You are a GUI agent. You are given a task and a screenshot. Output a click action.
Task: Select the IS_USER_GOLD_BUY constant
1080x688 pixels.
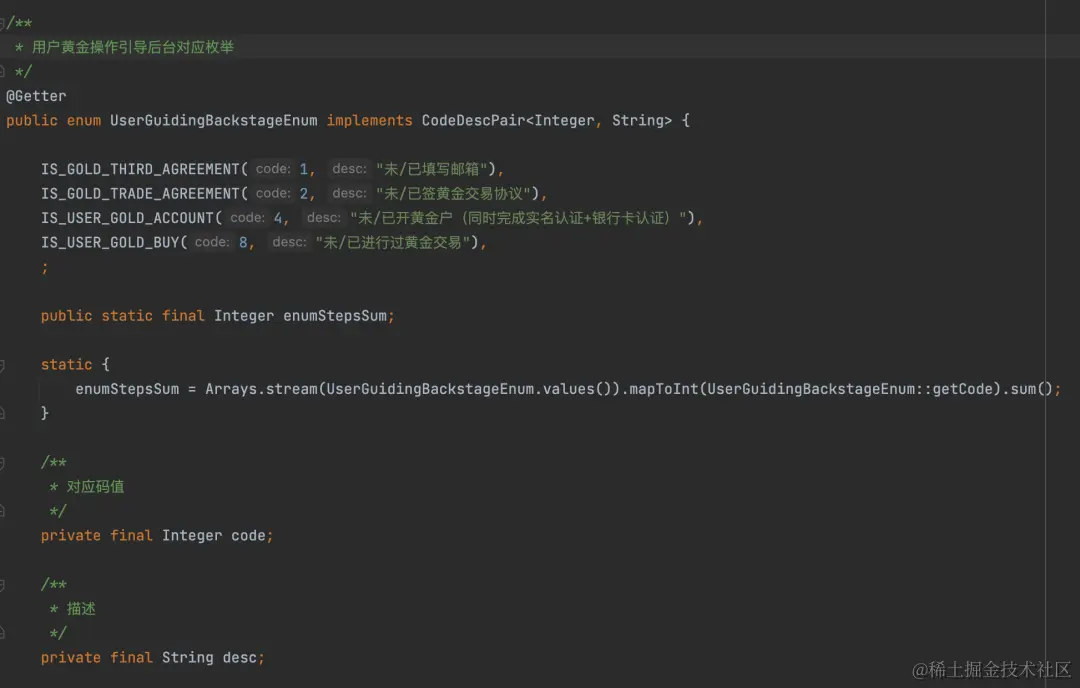(x=110, y=242)
